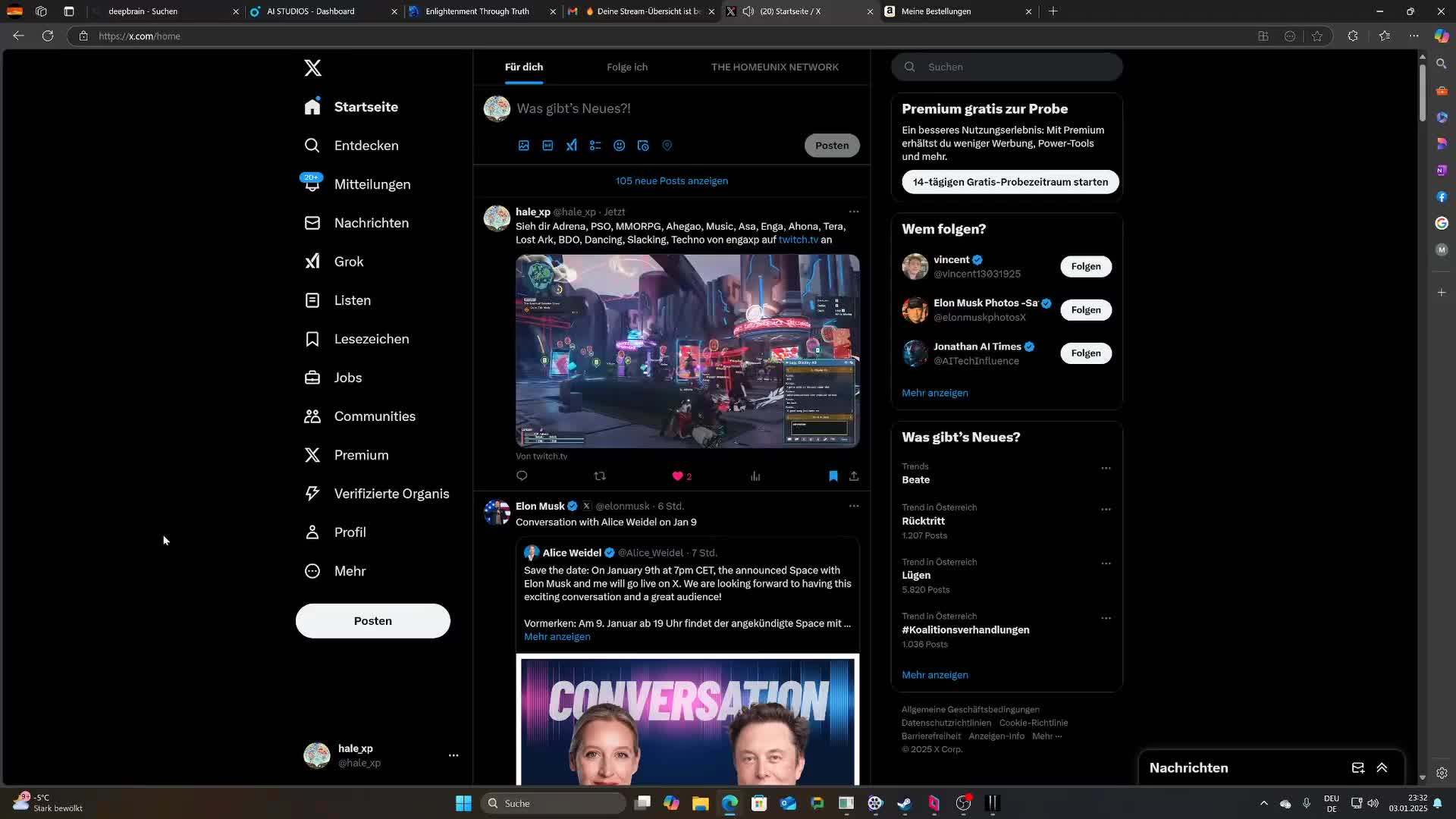This screenshot has width=1456, height=819.
Task: Open the emoji picker icon in composer
Action: [x=620, y=146]
